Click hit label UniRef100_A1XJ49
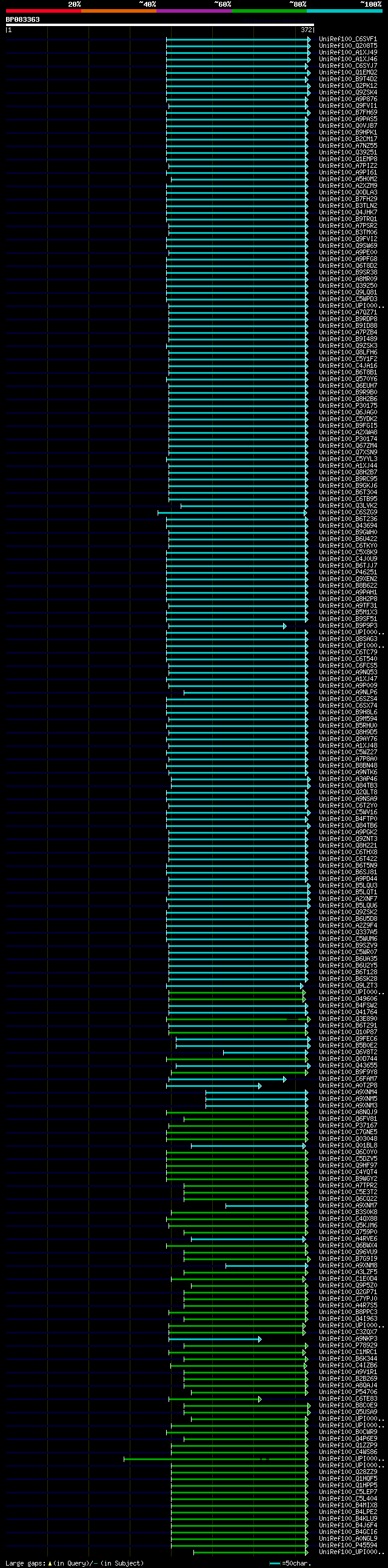Screen dimensions: 388x1568 pyautogui.click(x=348, y=52)
